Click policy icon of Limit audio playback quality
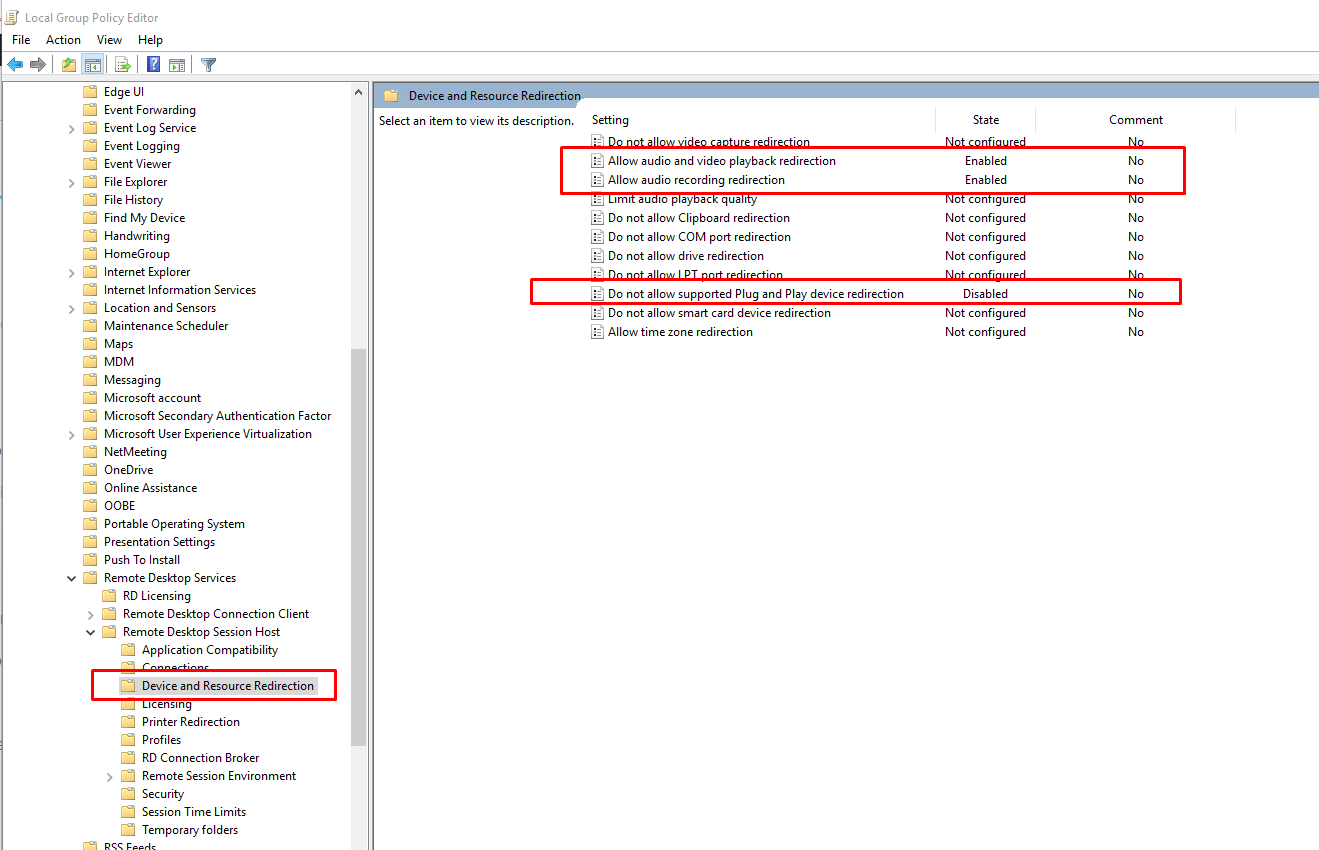The image size is (1319, 850). (x=598, y=199)
